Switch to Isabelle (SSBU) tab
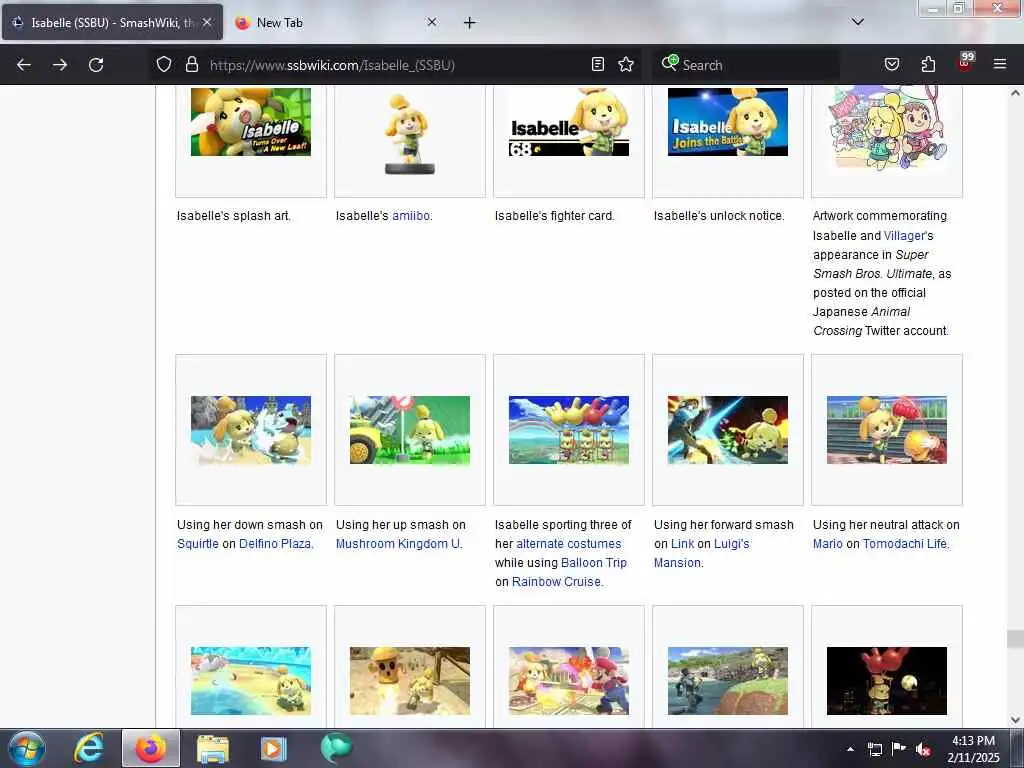Image resolution: width=1024 pixels, height=768 pixels. tap(112, 22)
